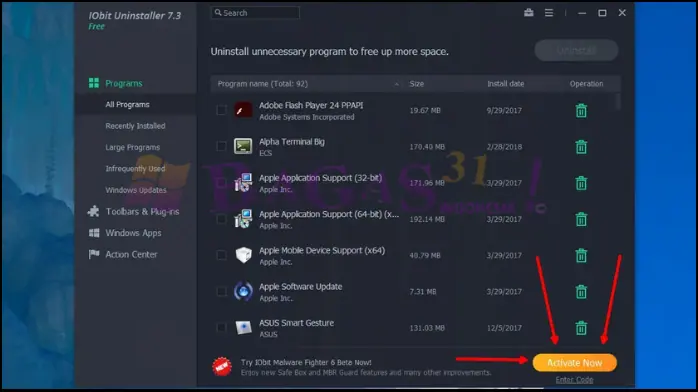Click trash icon for ASUS Smart Gesture
The height and width of the screenshot is (392, 698).
tap(581, 328)
